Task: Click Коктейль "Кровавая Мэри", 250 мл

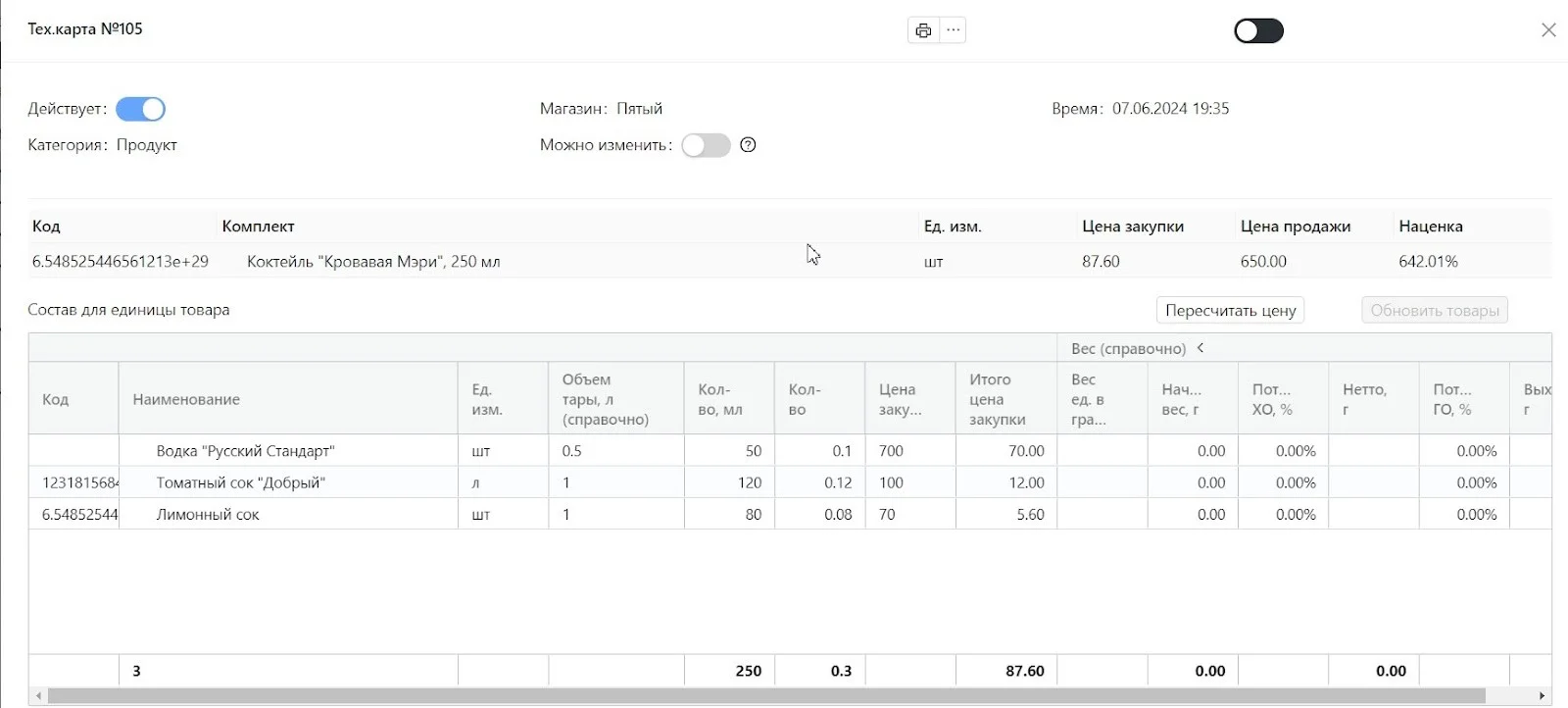Action: pyautogui.click(x=373, y=262)
